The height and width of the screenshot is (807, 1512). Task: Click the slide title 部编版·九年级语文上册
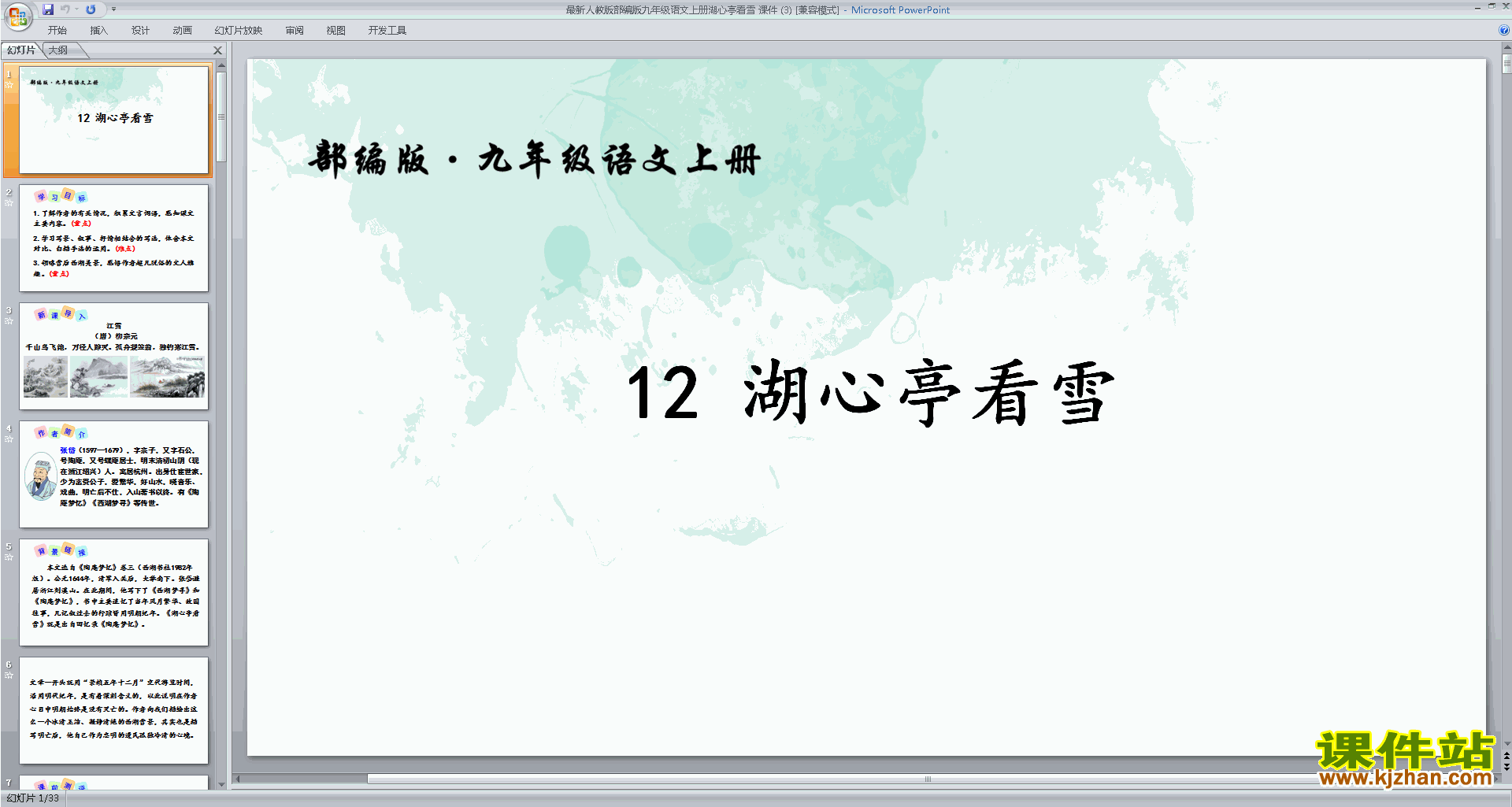click(x=535, y=160)
